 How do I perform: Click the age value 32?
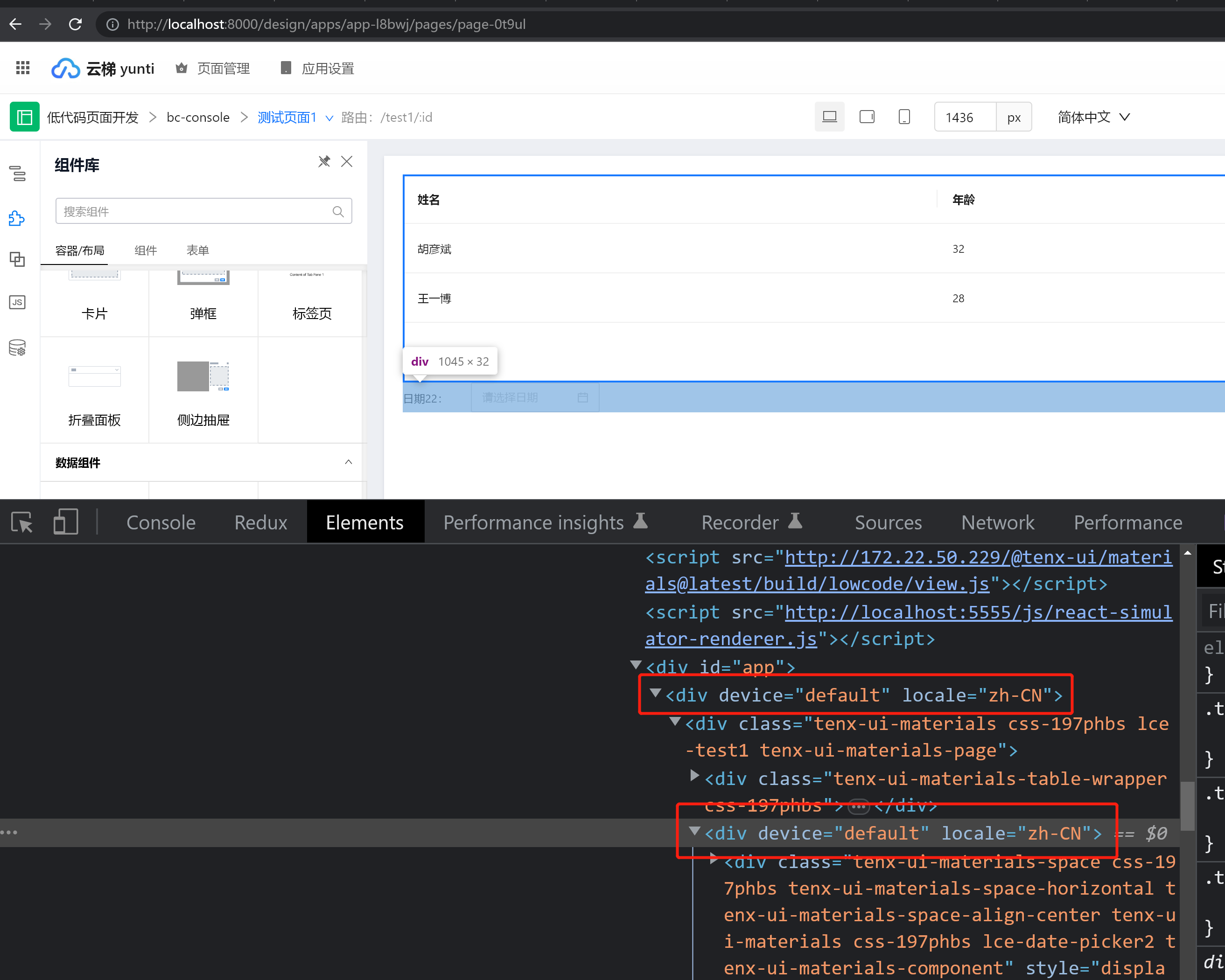tap(959, 249)
